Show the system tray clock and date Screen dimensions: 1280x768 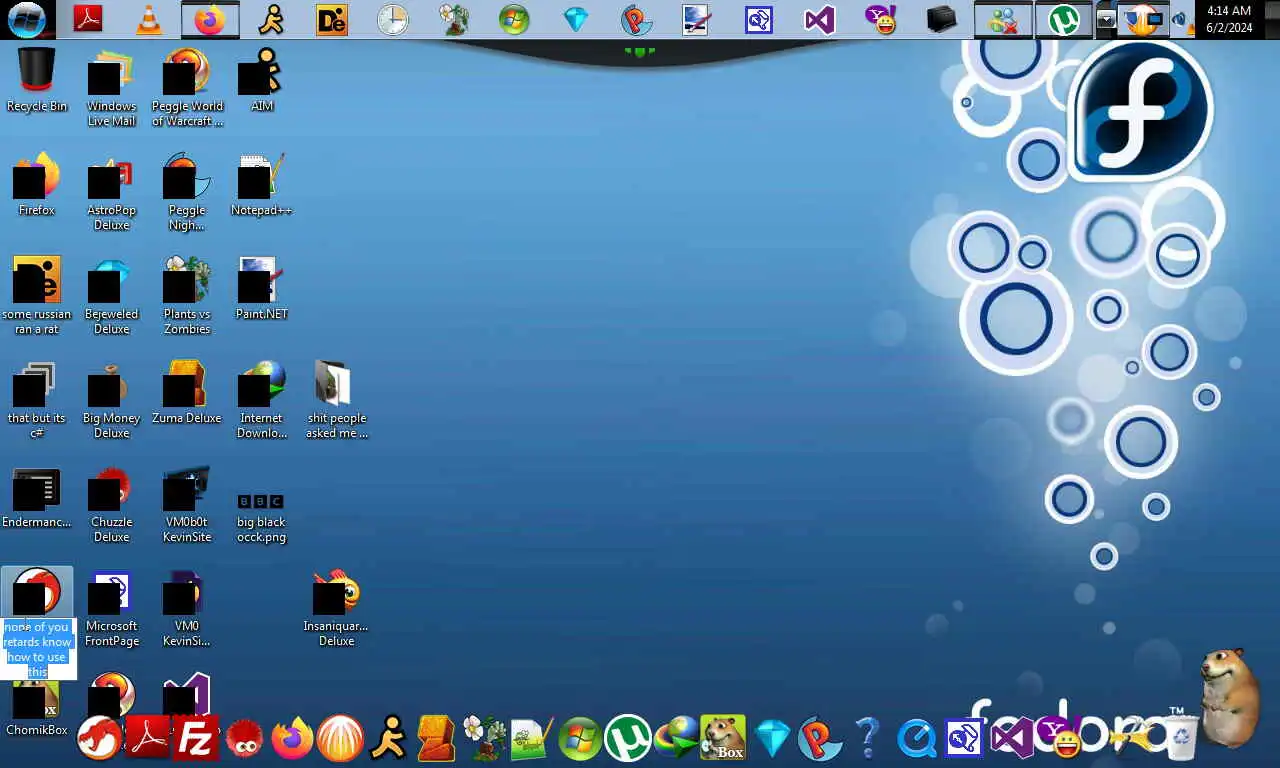[1229, 19]
